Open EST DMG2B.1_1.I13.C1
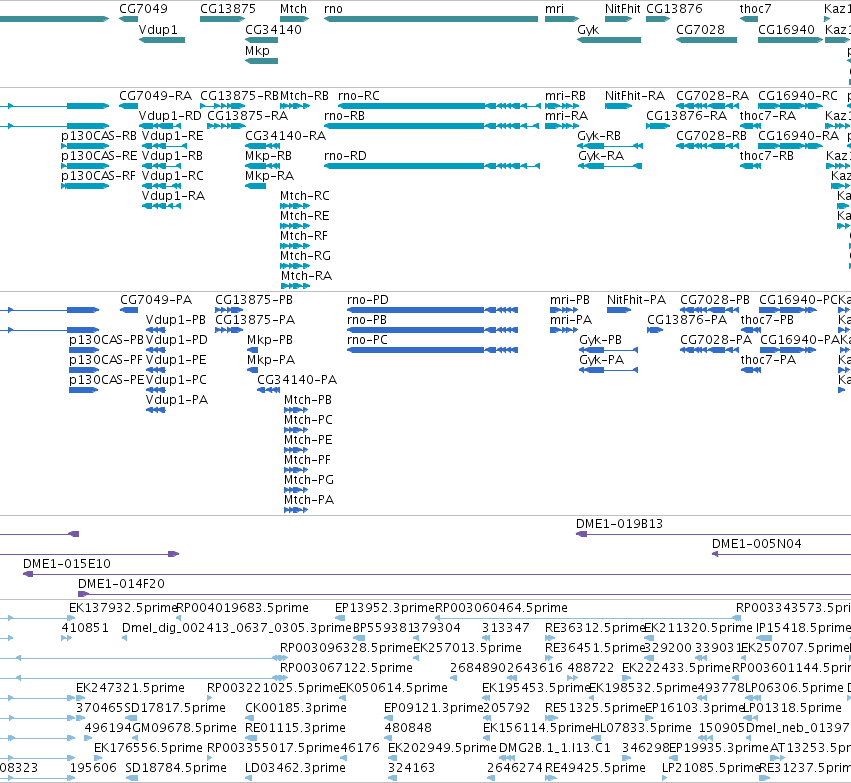851x783 pixels. pos(555,748)
